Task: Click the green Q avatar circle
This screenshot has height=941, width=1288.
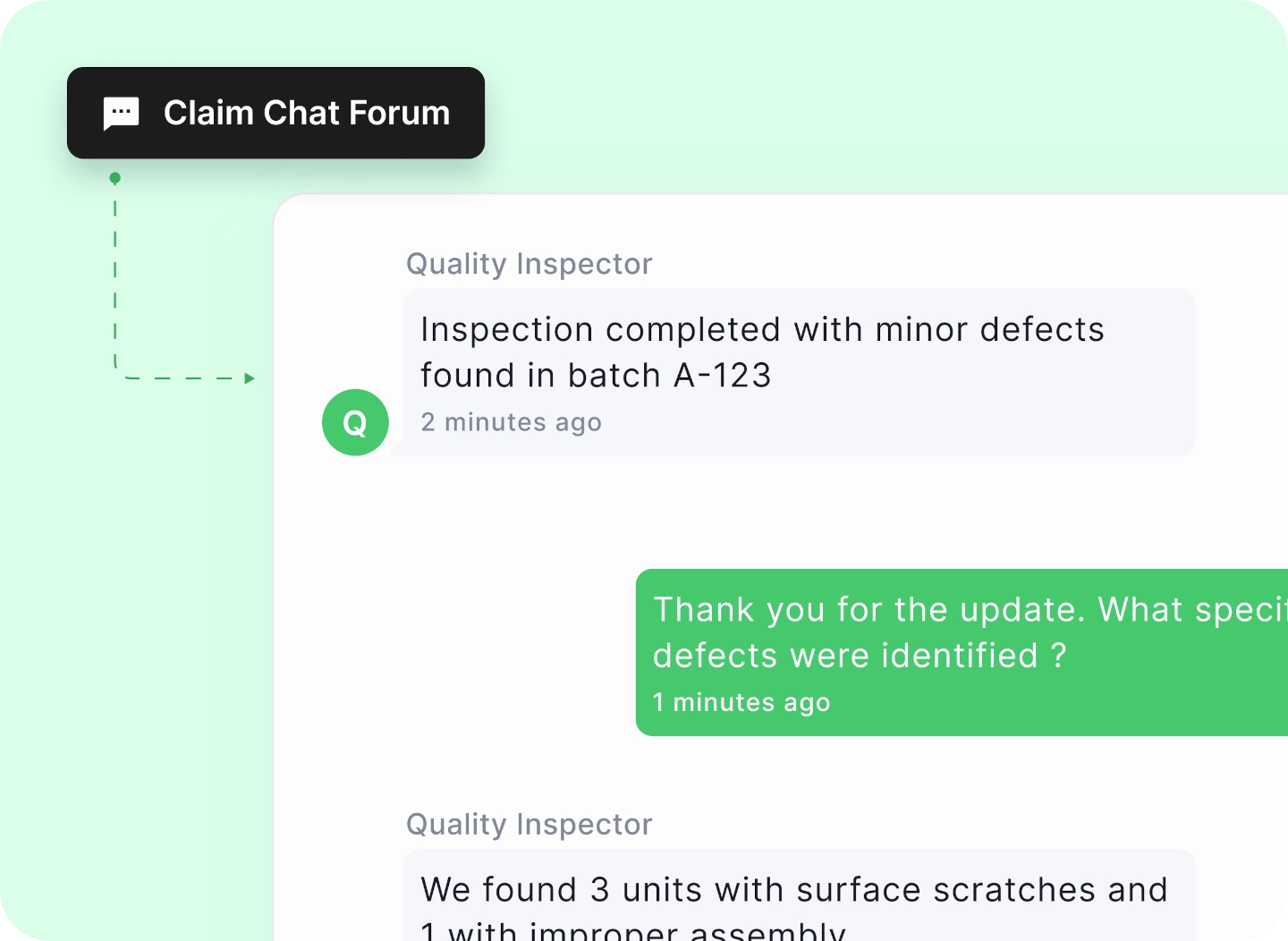Action: pos(355,422)
